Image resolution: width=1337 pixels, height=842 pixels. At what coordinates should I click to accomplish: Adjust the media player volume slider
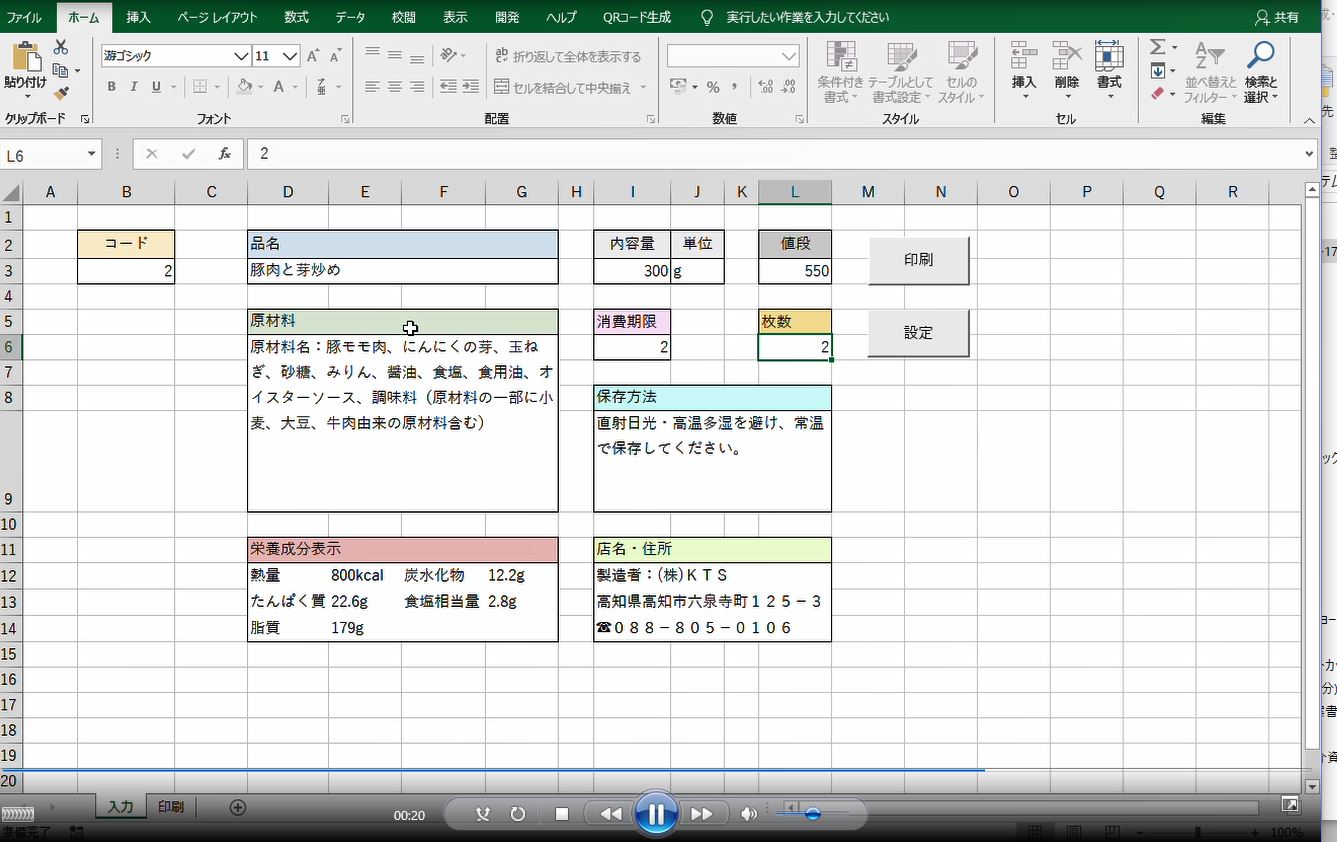812,814
